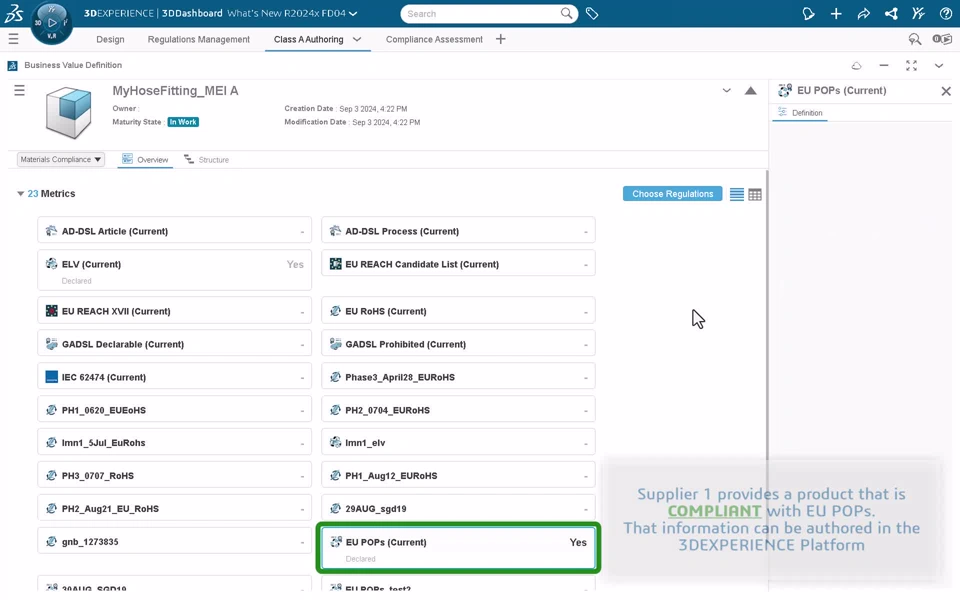Click the compass play button
Viewport: 960px width, 600px height.
pos(52,23)
